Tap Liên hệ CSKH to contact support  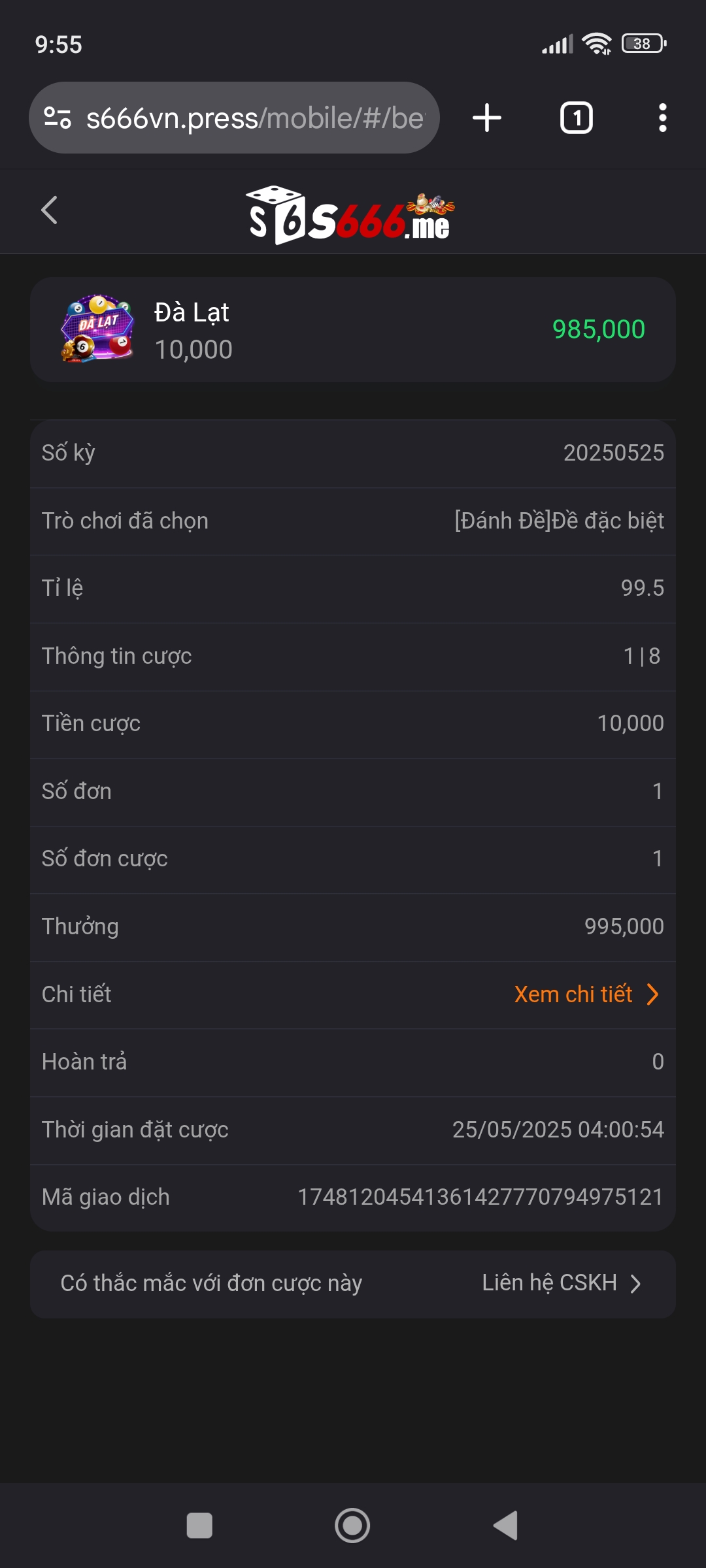(x=549, y=1283)
